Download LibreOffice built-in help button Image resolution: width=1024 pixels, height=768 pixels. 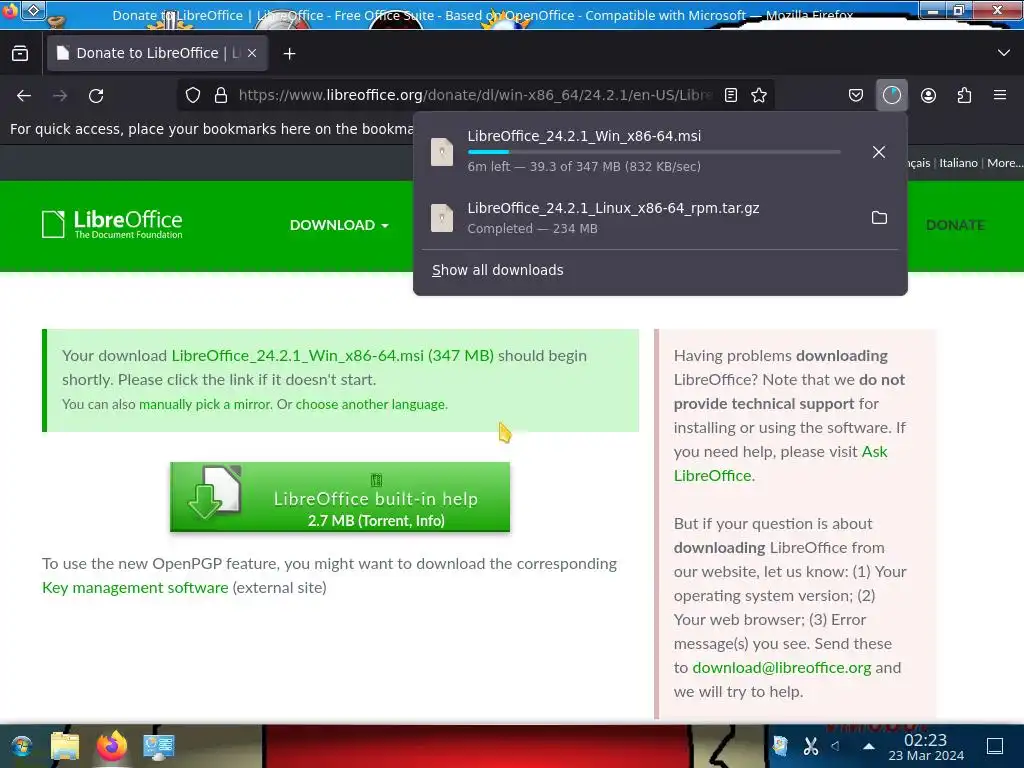(340, 497)
